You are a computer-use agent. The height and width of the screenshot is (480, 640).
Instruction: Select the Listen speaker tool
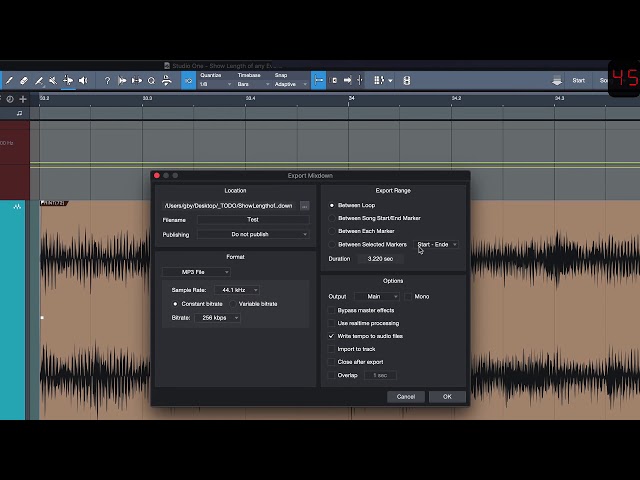tap(83, 80)
